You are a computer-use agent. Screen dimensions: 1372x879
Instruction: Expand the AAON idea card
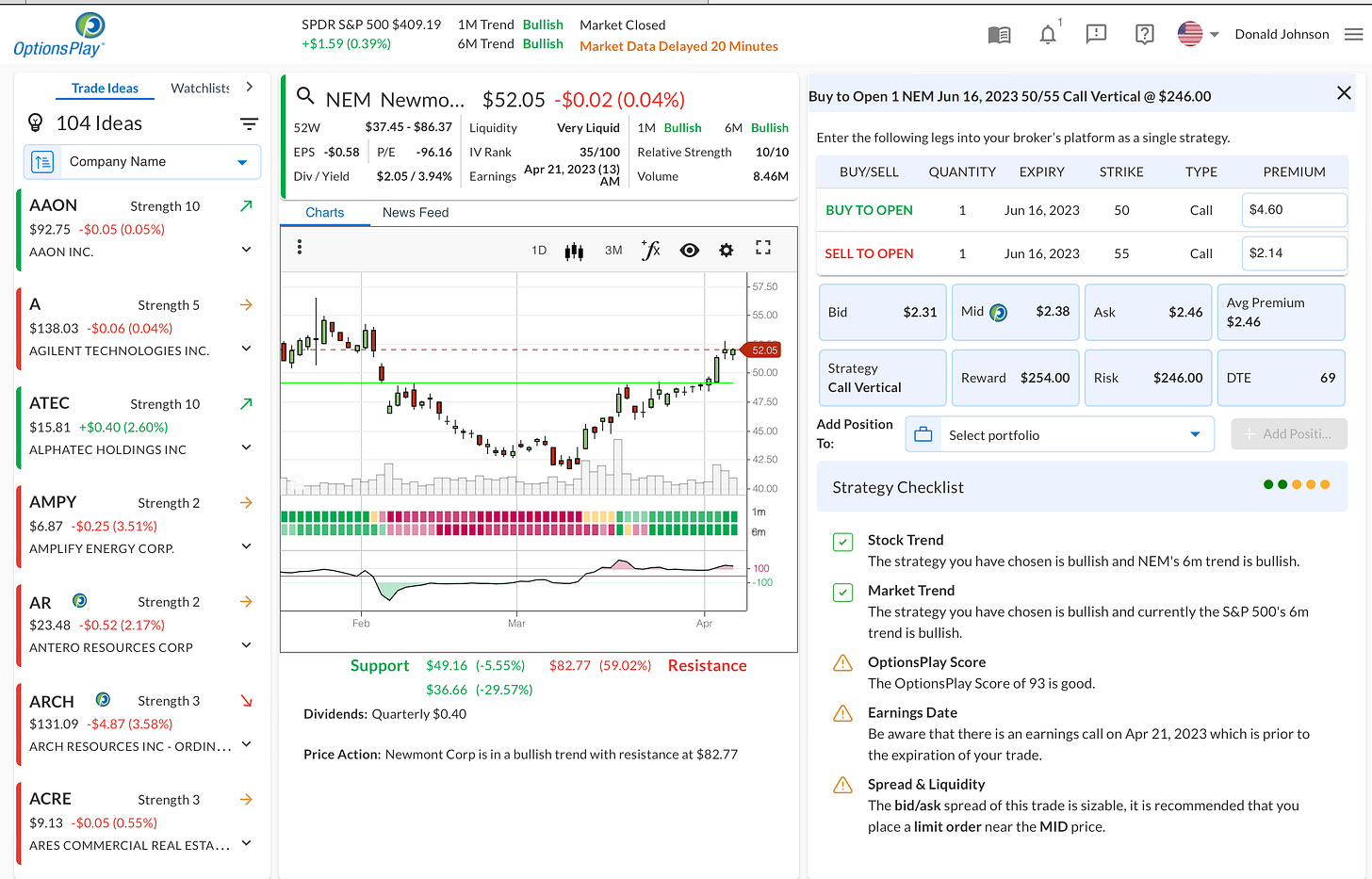(247, 250)
